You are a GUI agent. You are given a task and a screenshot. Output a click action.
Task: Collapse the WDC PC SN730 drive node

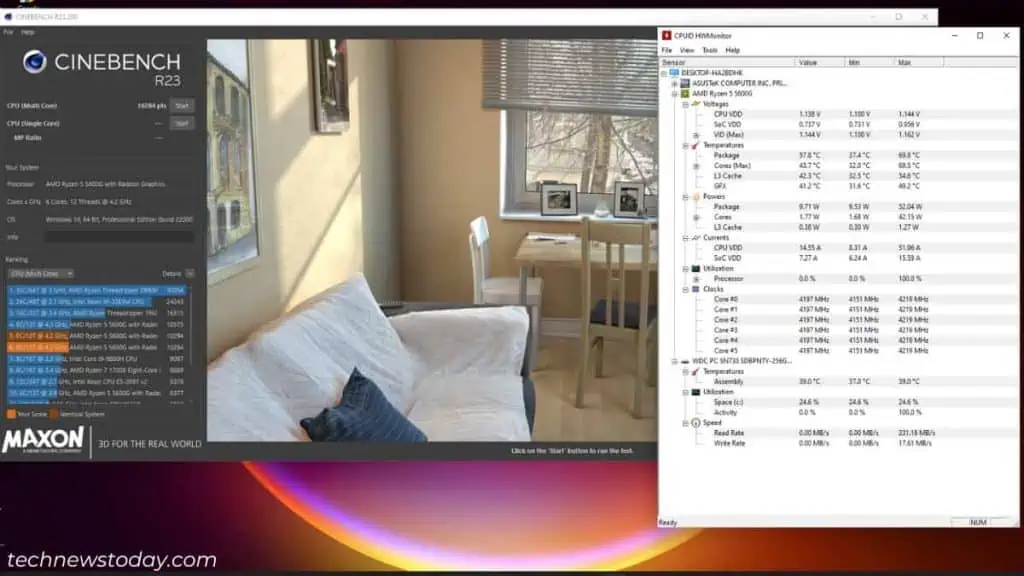[x=675, y=361]
